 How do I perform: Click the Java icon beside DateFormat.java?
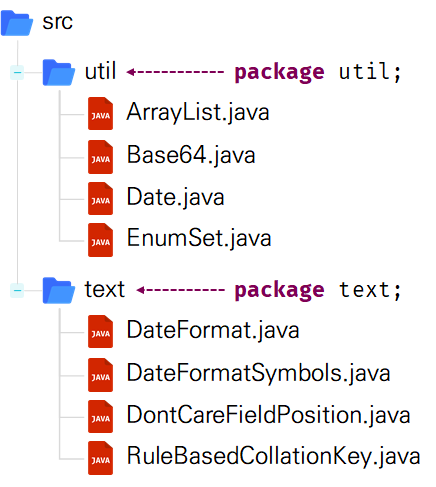[100, 331]
